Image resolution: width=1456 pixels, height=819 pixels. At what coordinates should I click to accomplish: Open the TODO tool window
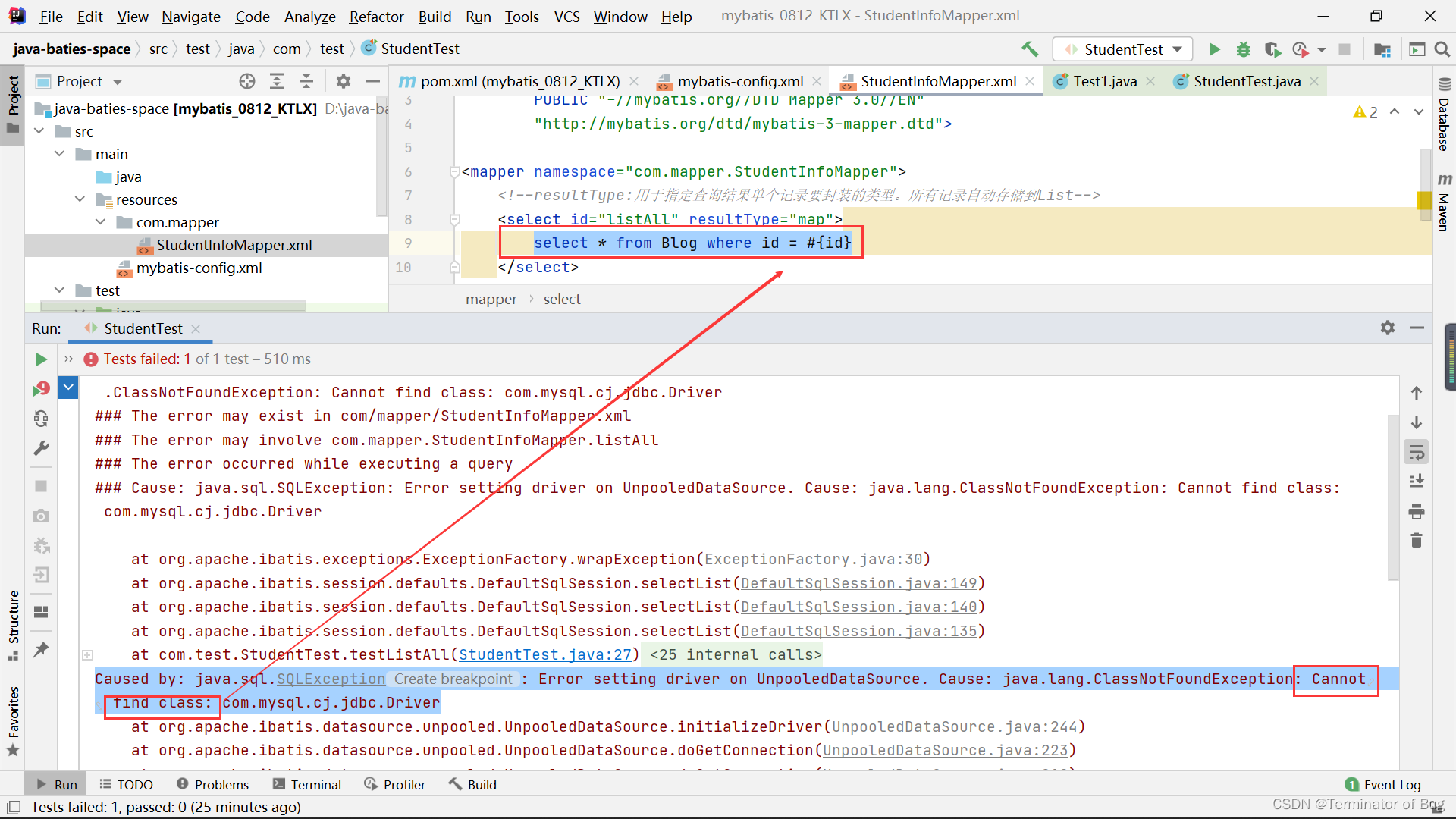coord(126,785)
